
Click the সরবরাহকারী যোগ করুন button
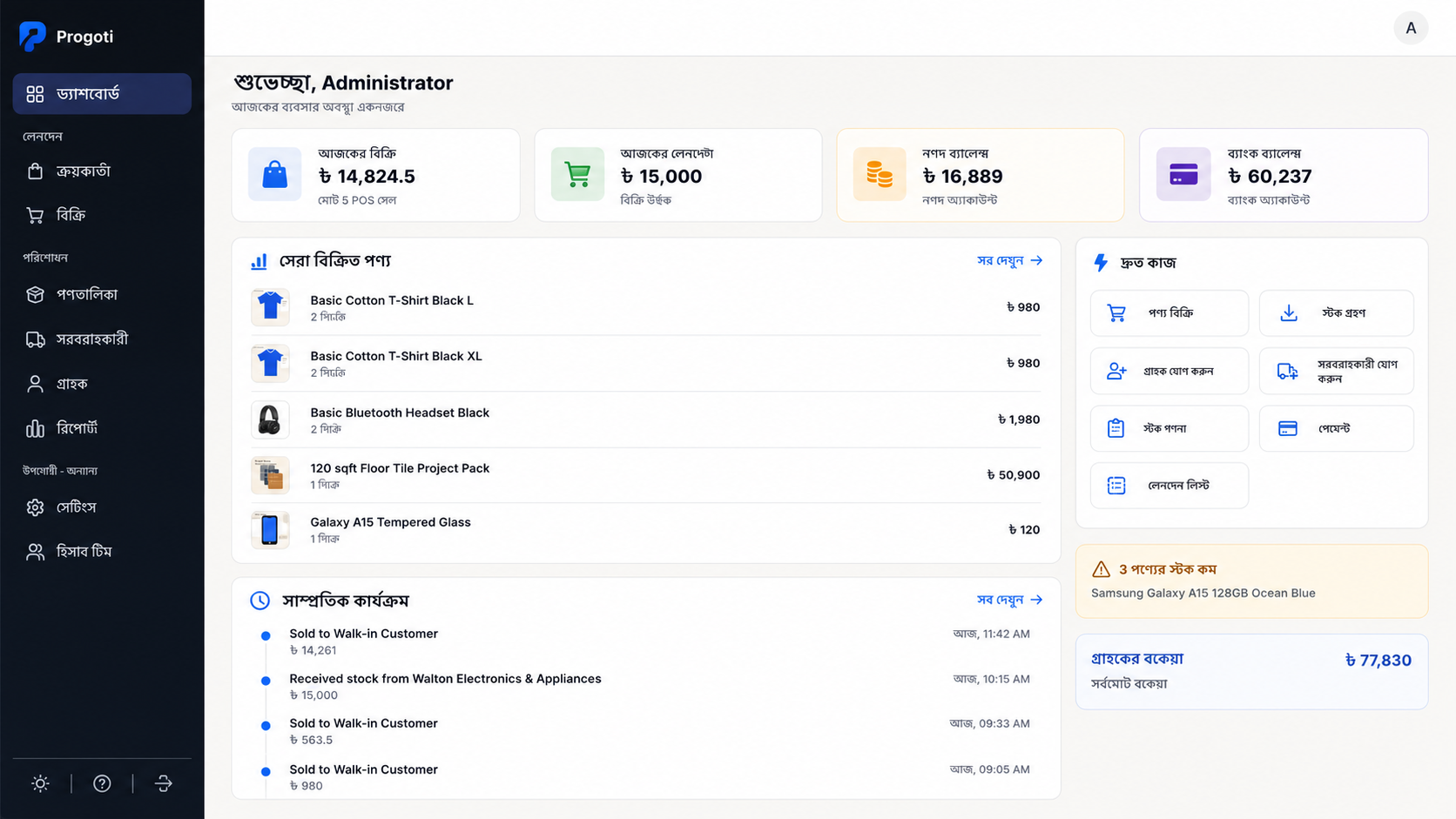click(1336, 371)
